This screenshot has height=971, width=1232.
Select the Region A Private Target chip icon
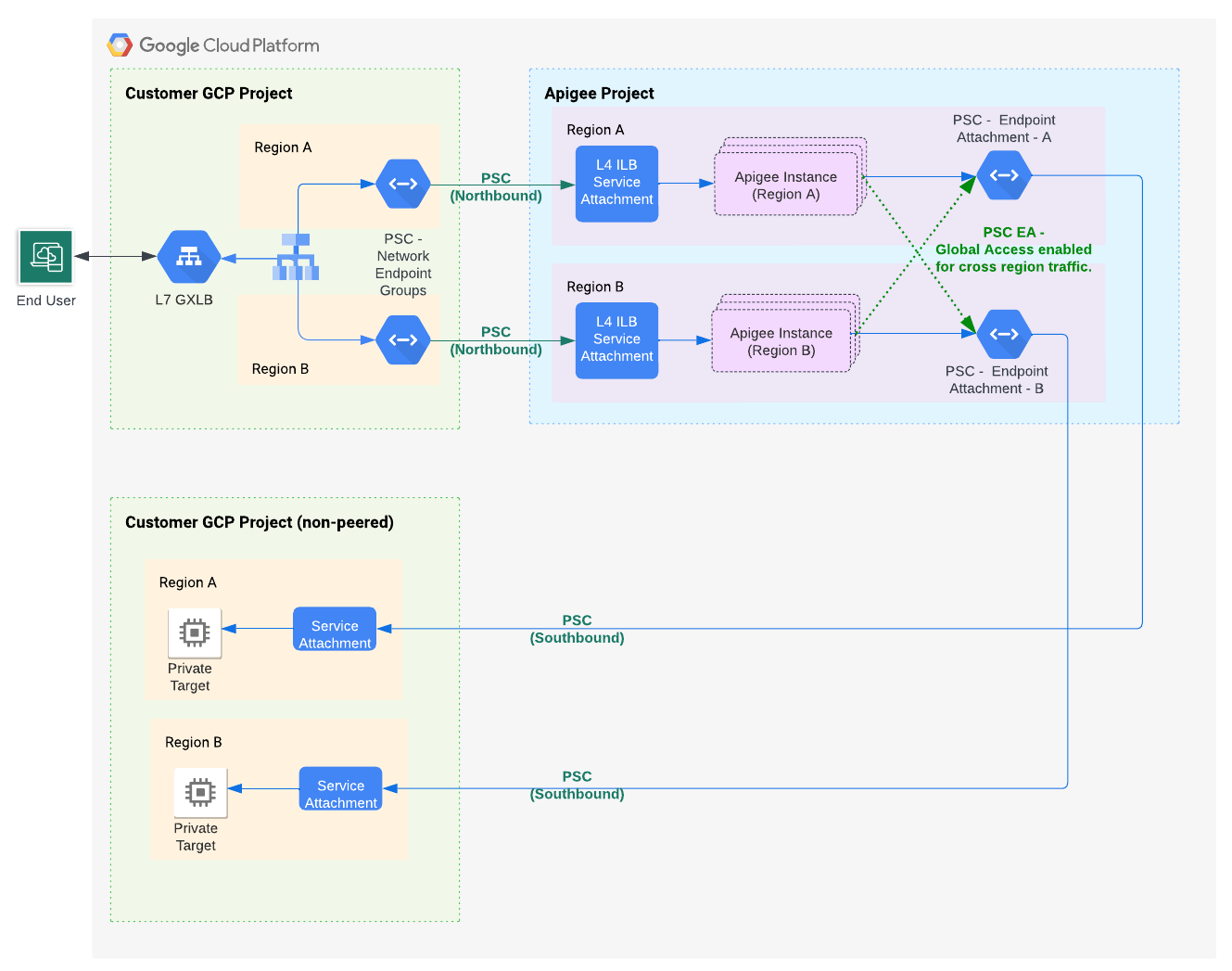pos(195,632)
